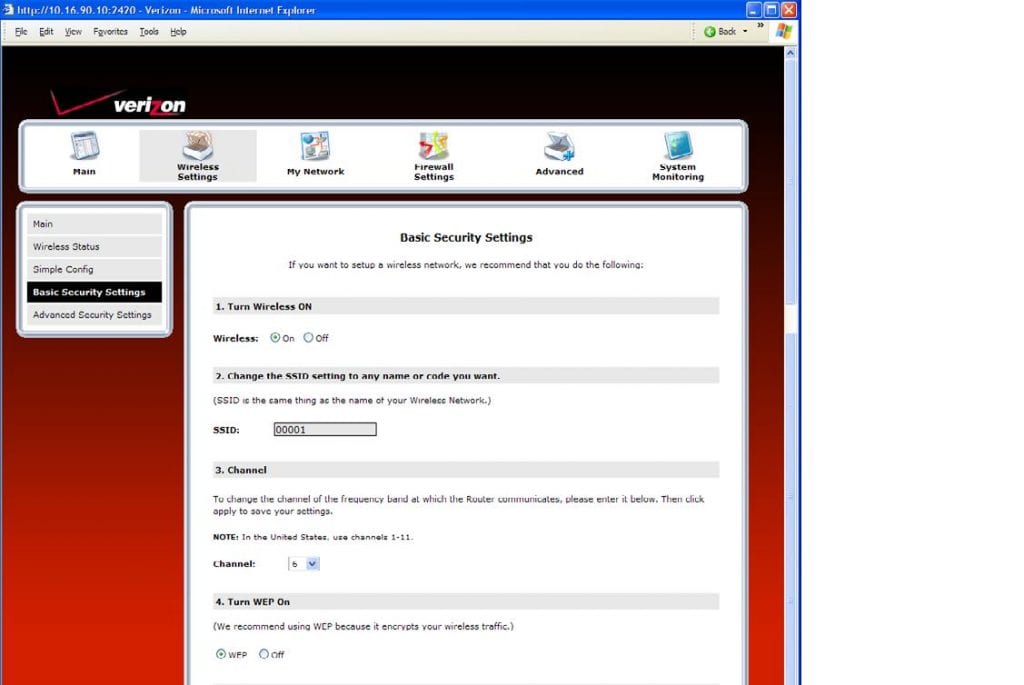This screenshot has width=1024, height=685.
Task: Click the Firewall Settings icon
Action: 433,150
